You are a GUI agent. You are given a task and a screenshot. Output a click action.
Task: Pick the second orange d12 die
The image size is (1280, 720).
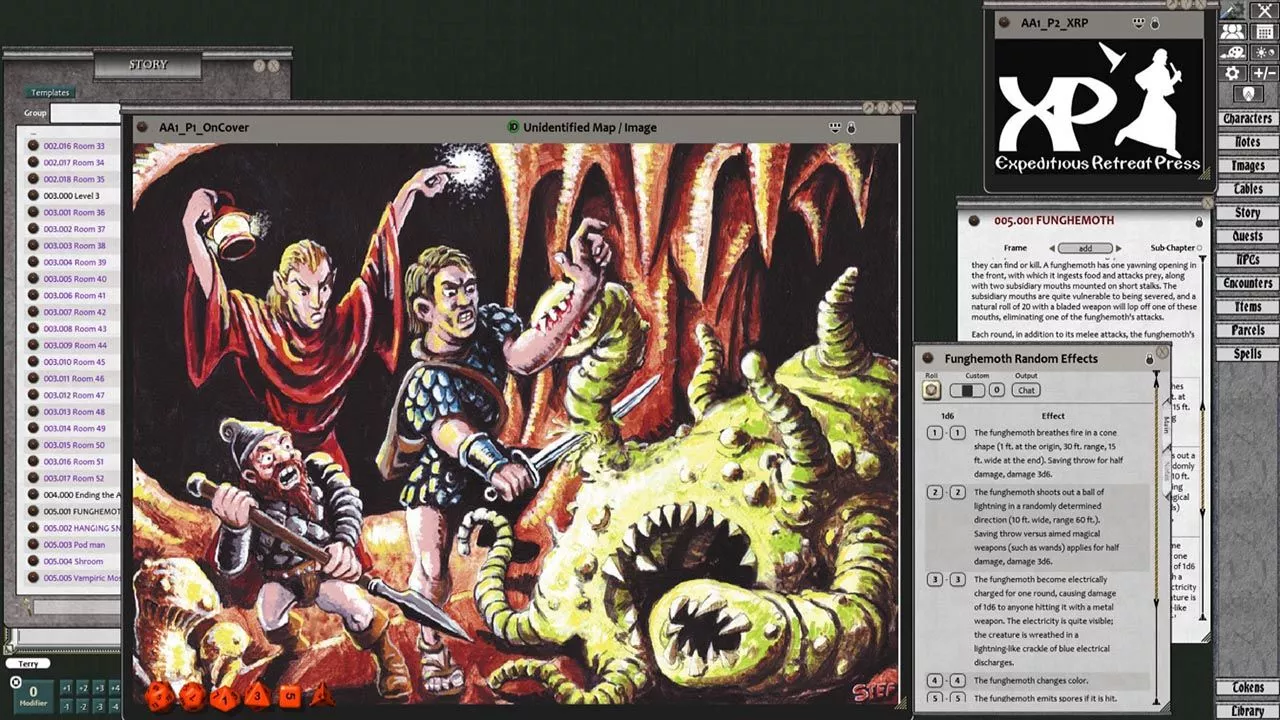click(x=191, y=696)
